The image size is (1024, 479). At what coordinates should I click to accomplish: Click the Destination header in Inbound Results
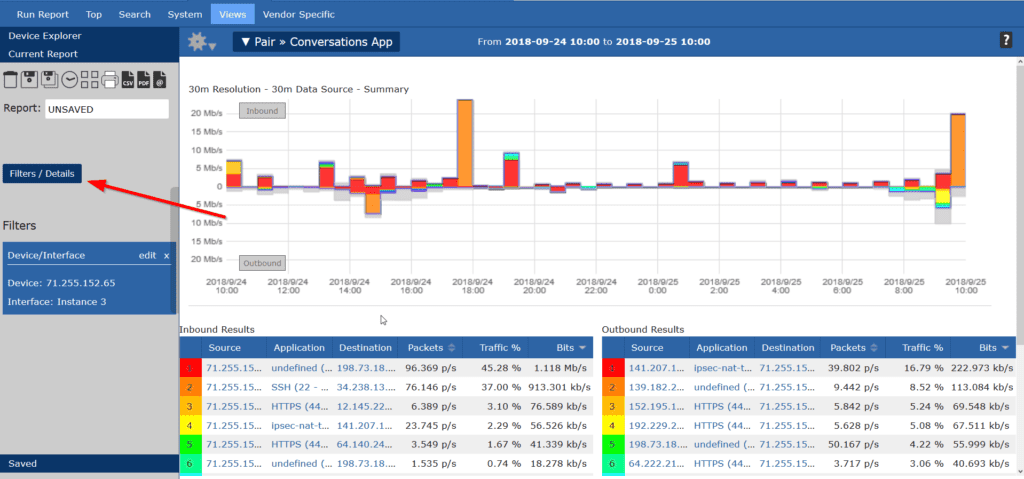pyautogui.click(x=365, y=348)
